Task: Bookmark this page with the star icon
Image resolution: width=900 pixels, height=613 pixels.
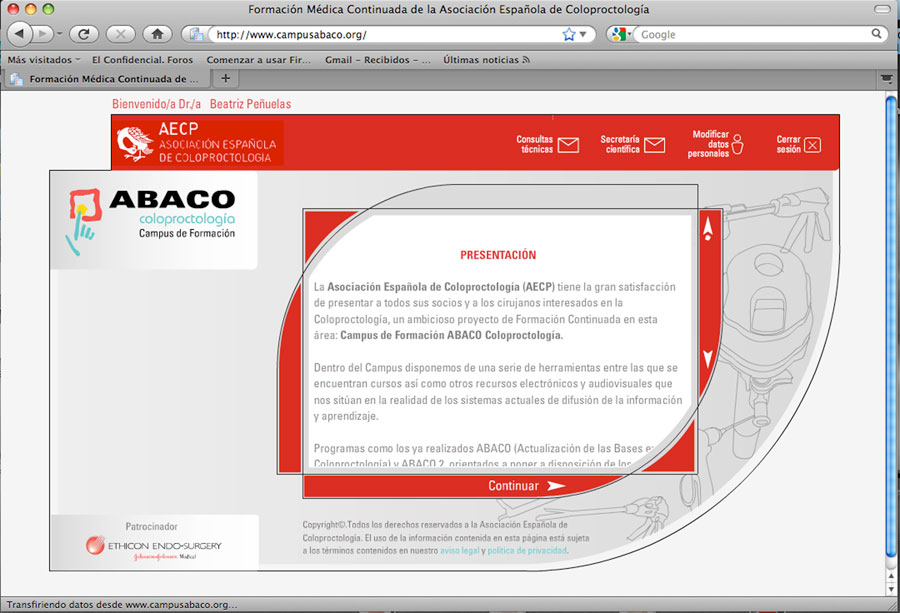Action: point(568,34)
